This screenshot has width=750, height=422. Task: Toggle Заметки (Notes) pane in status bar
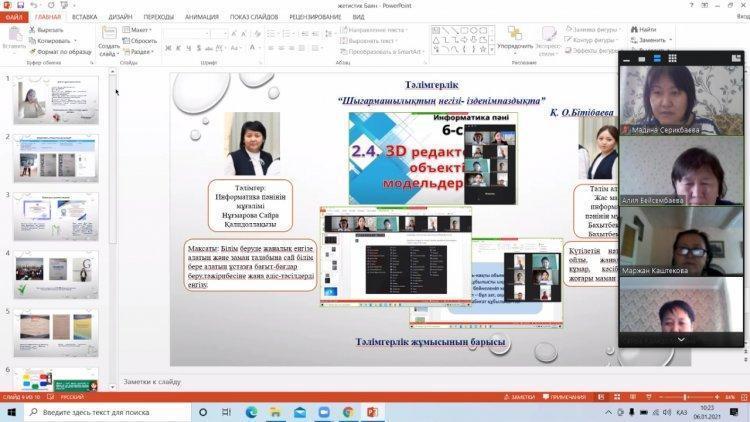point(519,397)
